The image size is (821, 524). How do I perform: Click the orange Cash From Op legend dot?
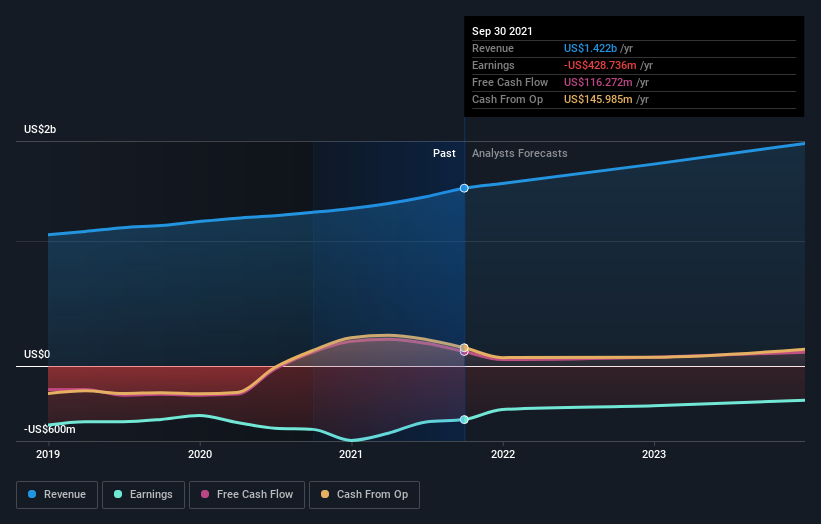(x=325, y=494)
